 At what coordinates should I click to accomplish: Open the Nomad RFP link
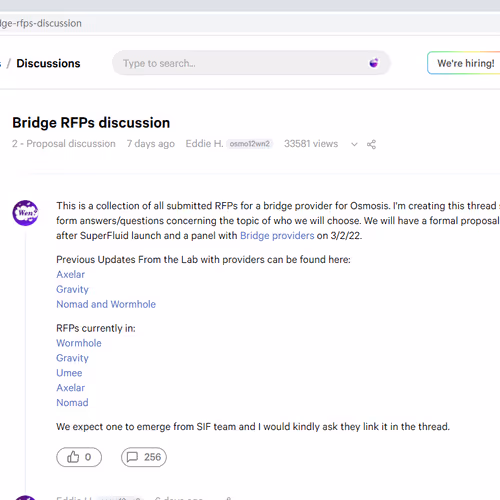72,403
